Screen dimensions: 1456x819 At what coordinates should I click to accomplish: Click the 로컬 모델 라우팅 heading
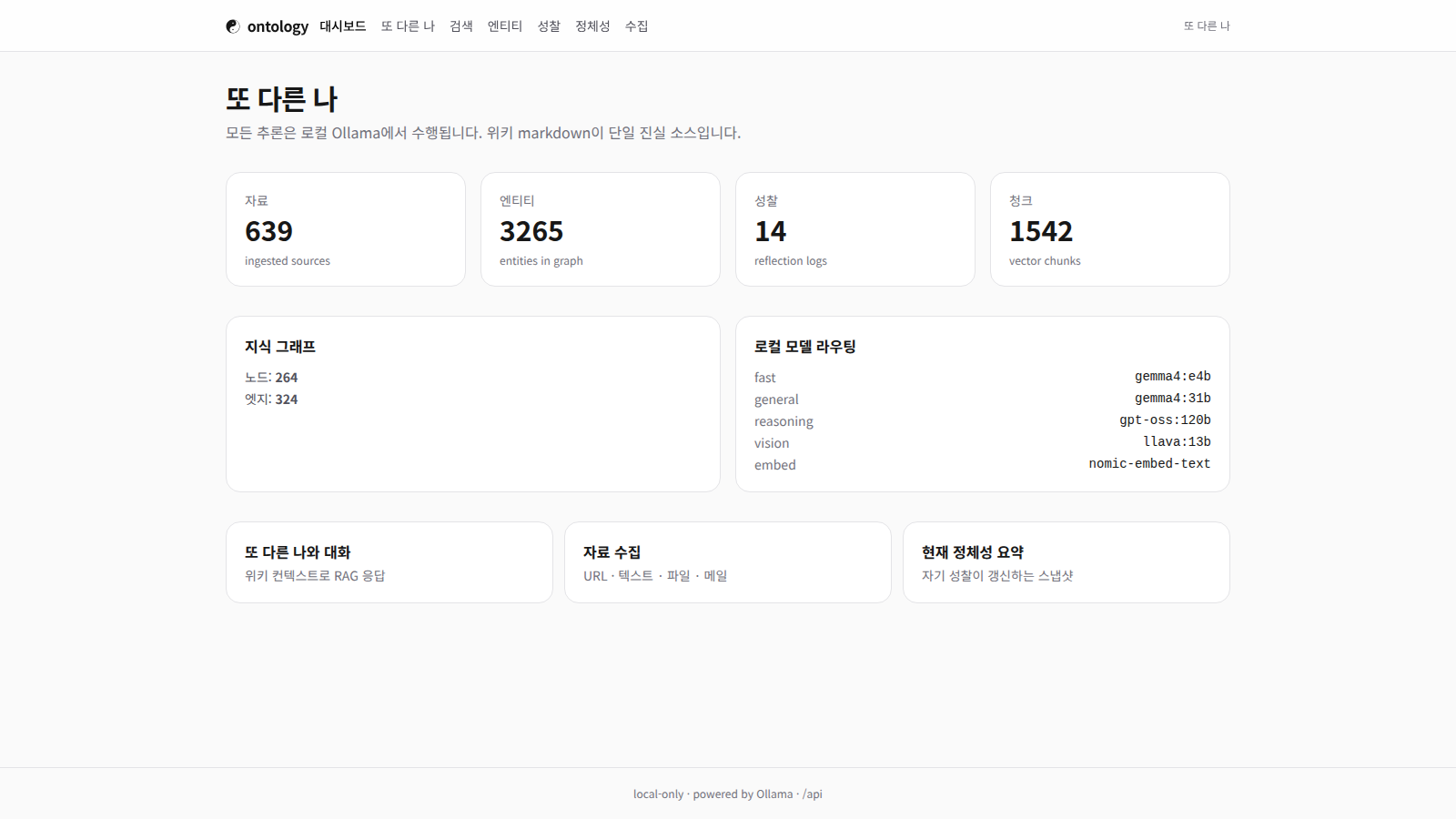(805, 347)
